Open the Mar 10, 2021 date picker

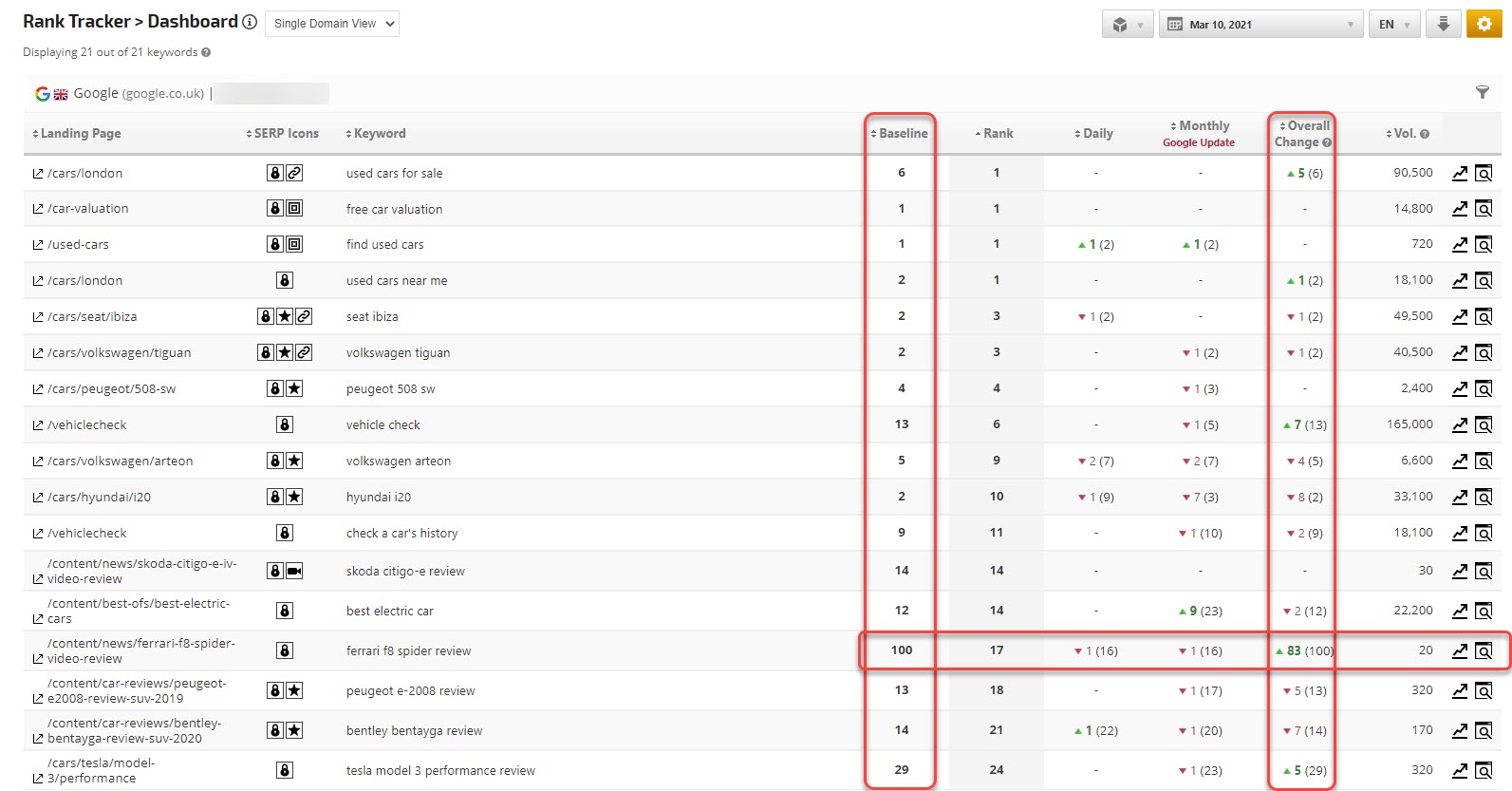tap(1260, 25)
